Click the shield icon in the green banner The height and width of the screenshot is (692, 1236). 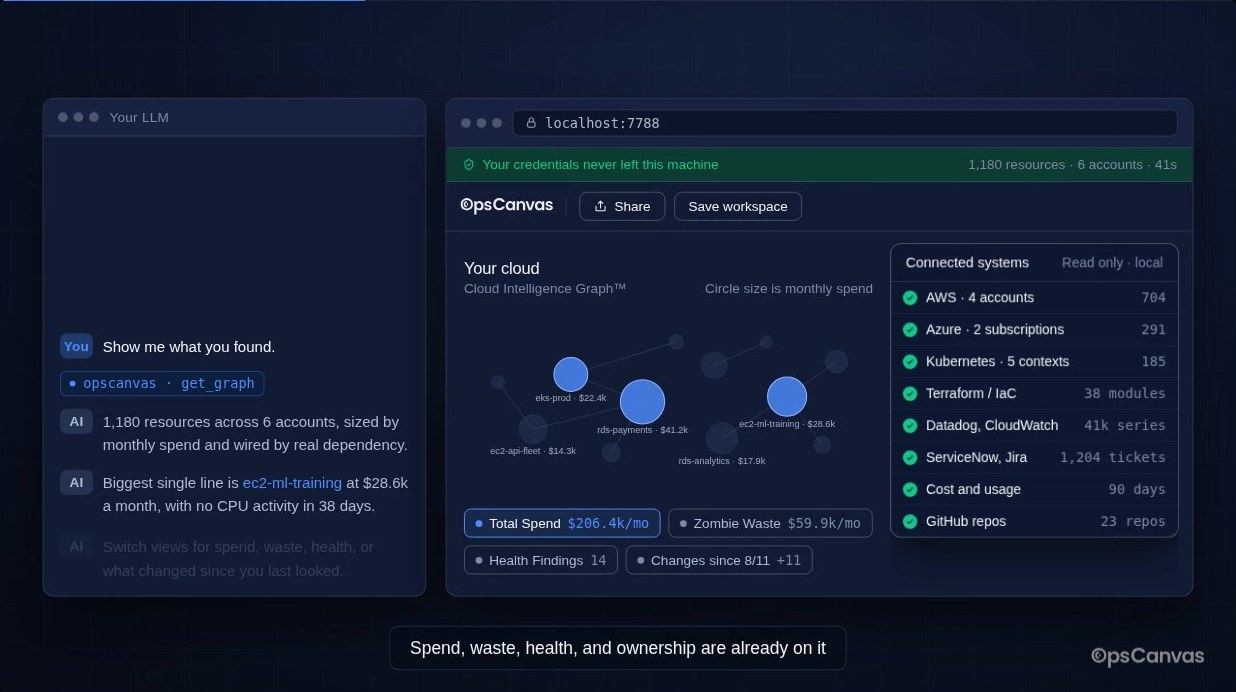coord(468,164)
